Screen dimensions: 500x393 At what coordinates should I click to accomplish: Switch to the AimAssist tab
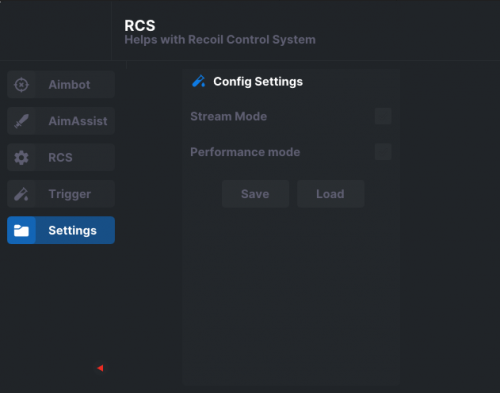coord(61,121)
